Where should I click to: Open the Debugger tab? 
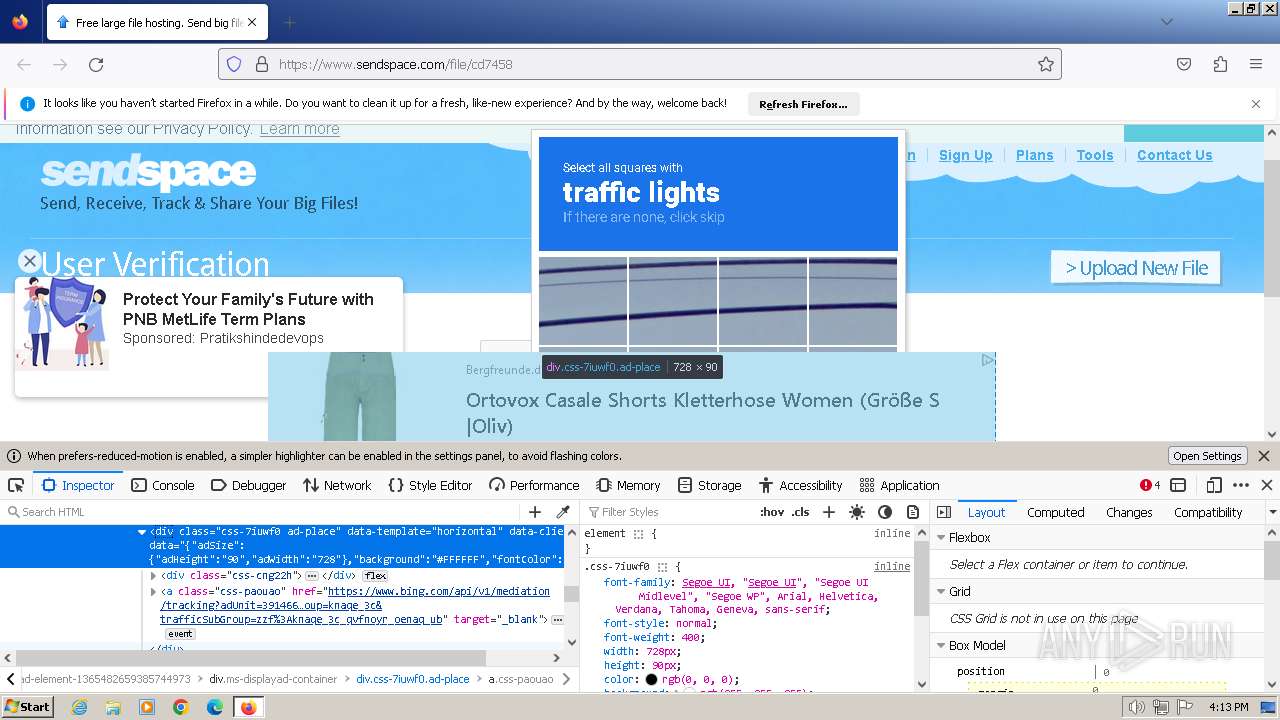coord(248,485)
